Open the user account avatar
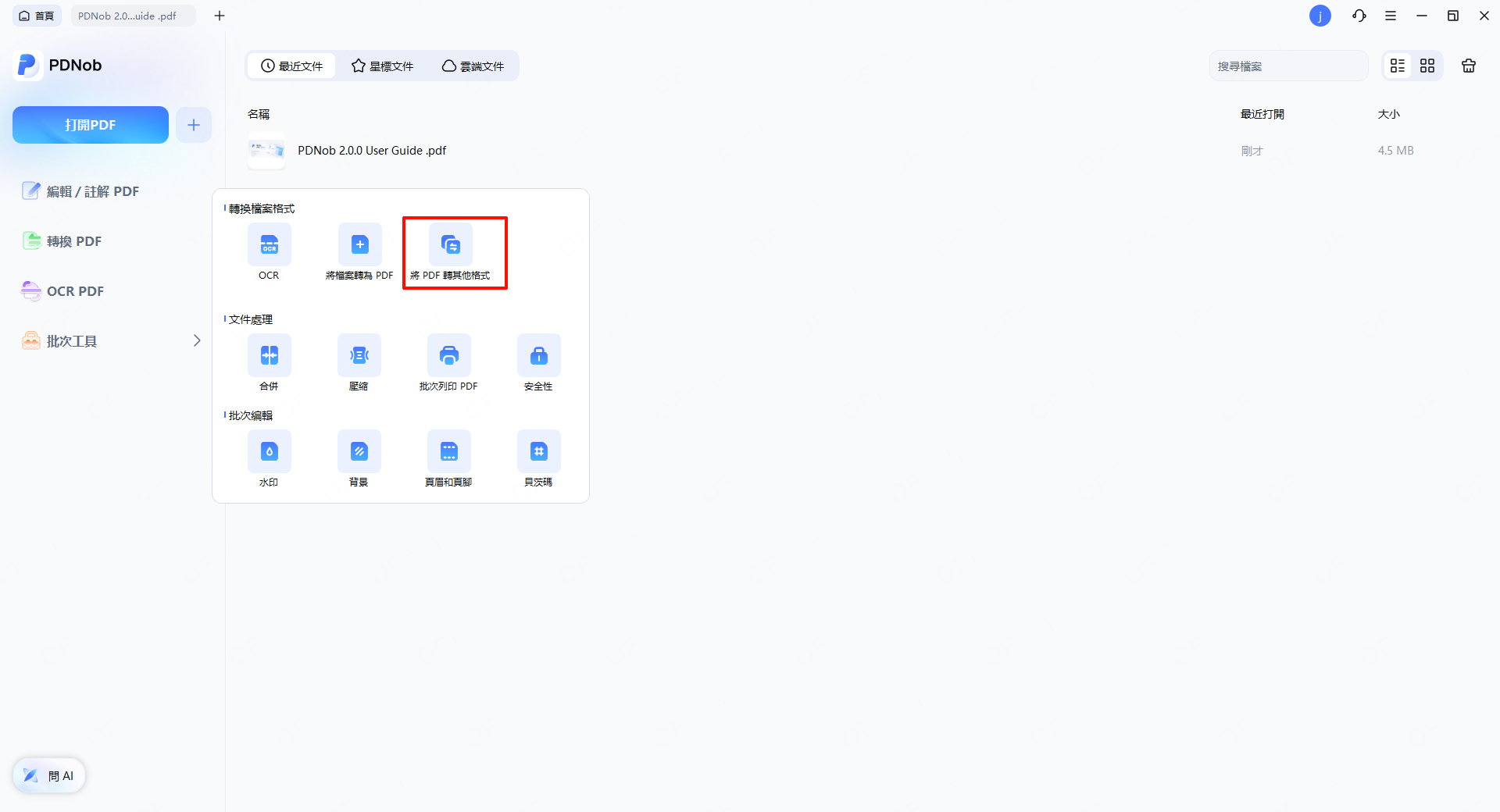 point(1320,16)
